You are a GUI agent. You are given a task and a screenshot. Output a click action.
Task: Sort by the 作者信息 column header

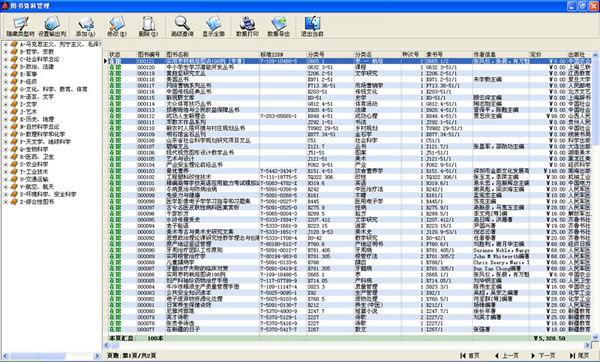tap(501, 54)
